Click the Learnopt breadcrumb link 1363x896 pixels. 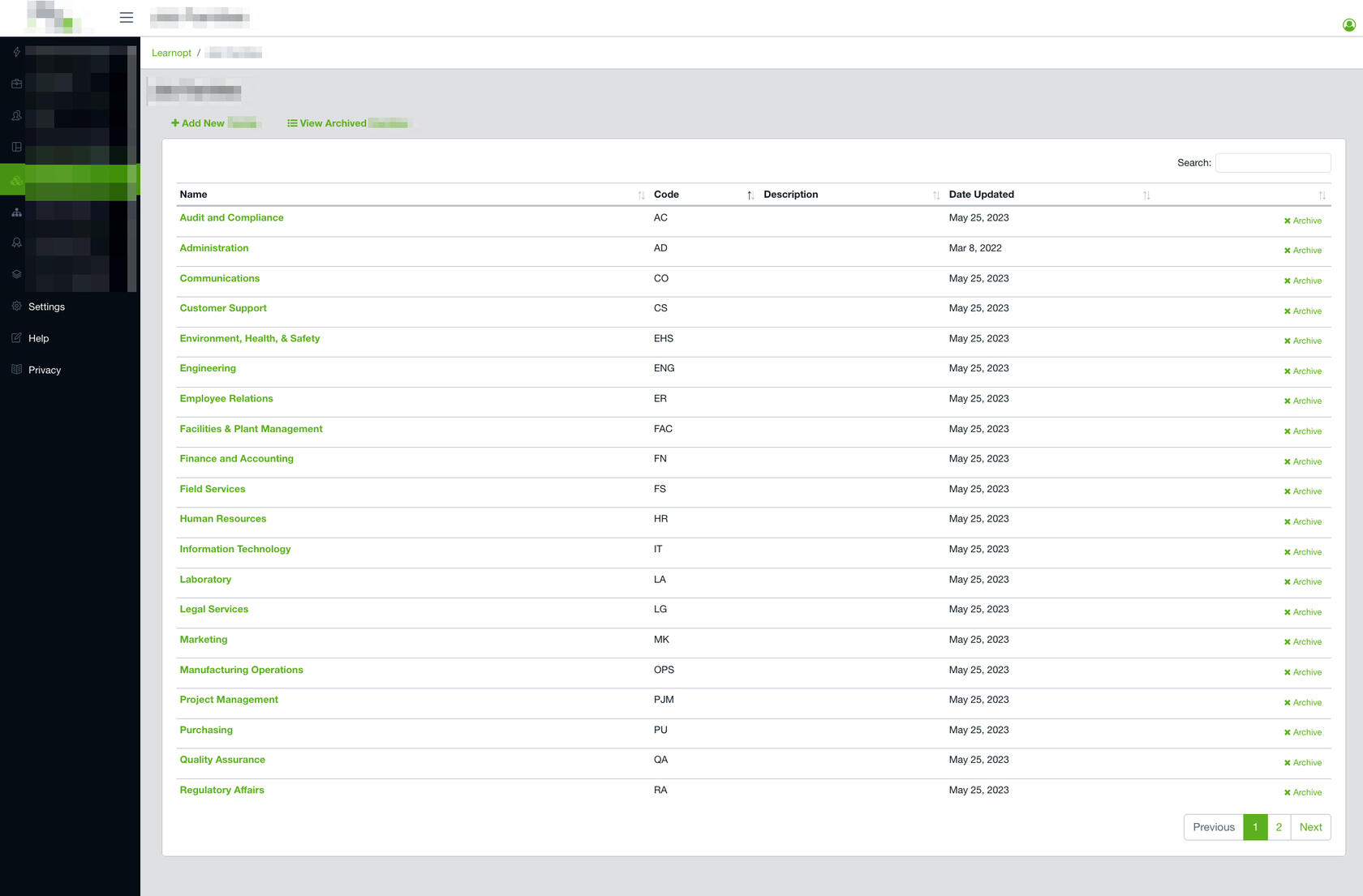click(x=171, y=53)
